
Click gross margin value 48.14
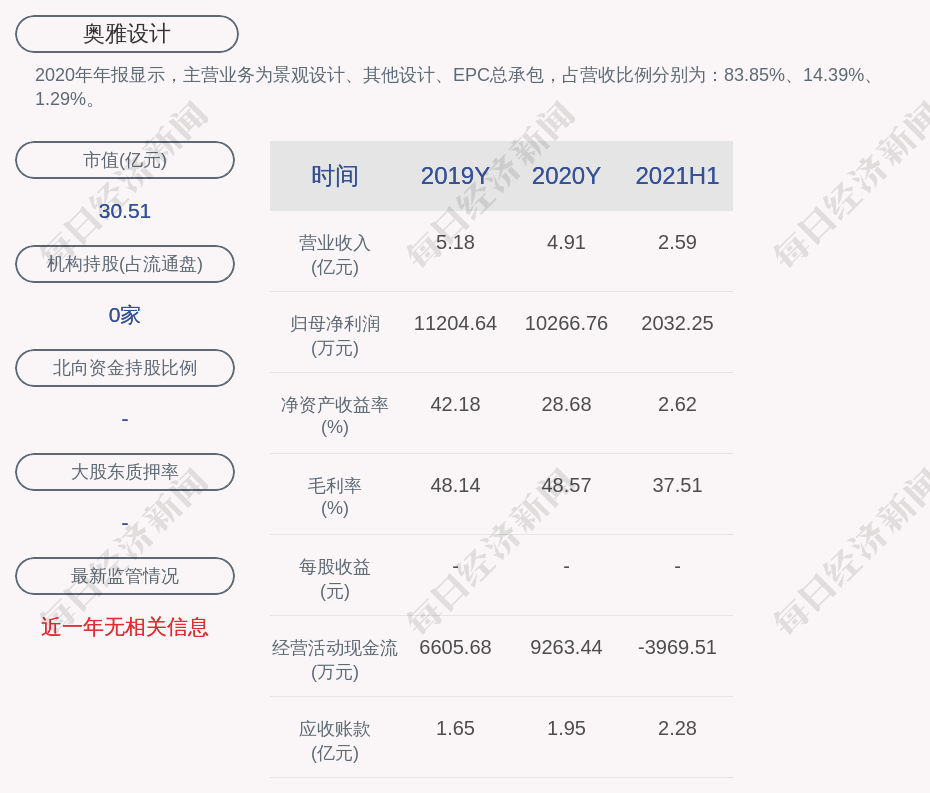tap(455, 485)
